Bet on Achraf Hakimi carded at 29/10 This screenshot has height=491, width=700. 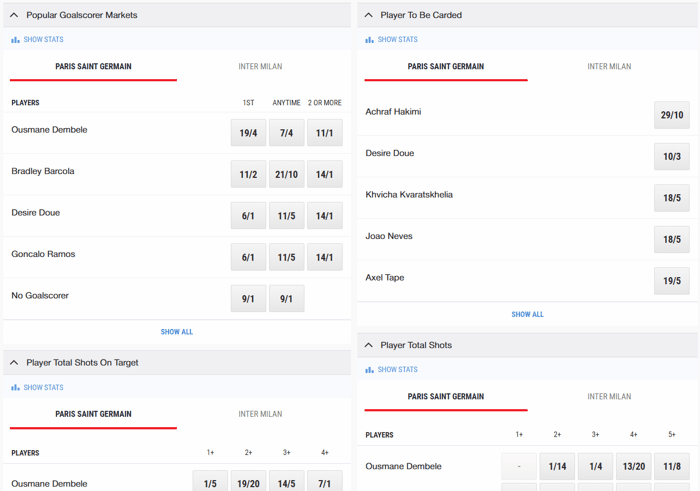click(672, 115)
